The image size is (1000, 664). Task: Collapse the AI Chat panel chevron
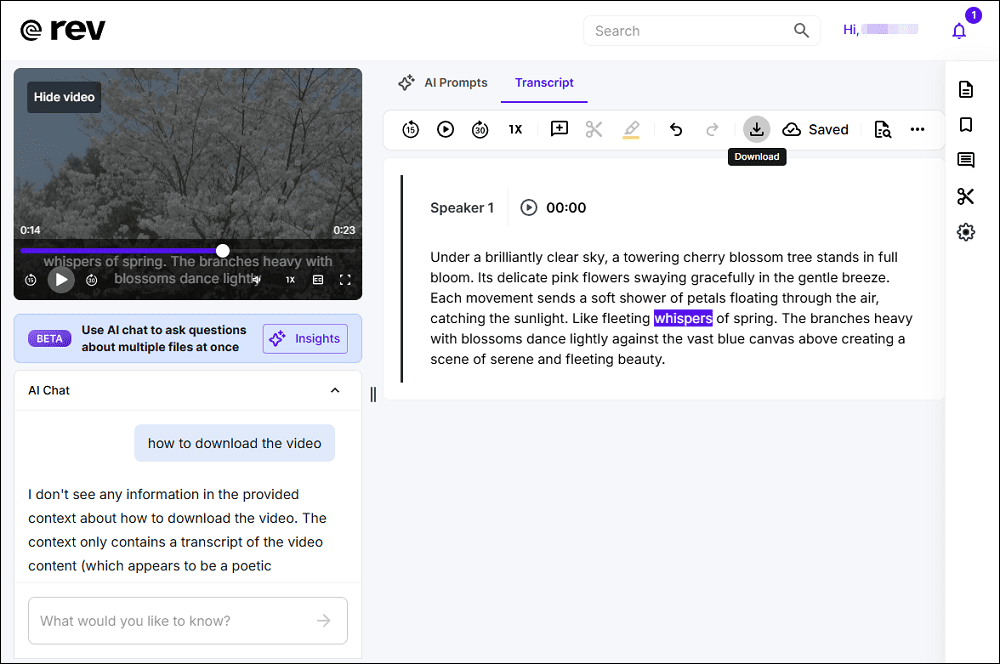click(335, 390)
